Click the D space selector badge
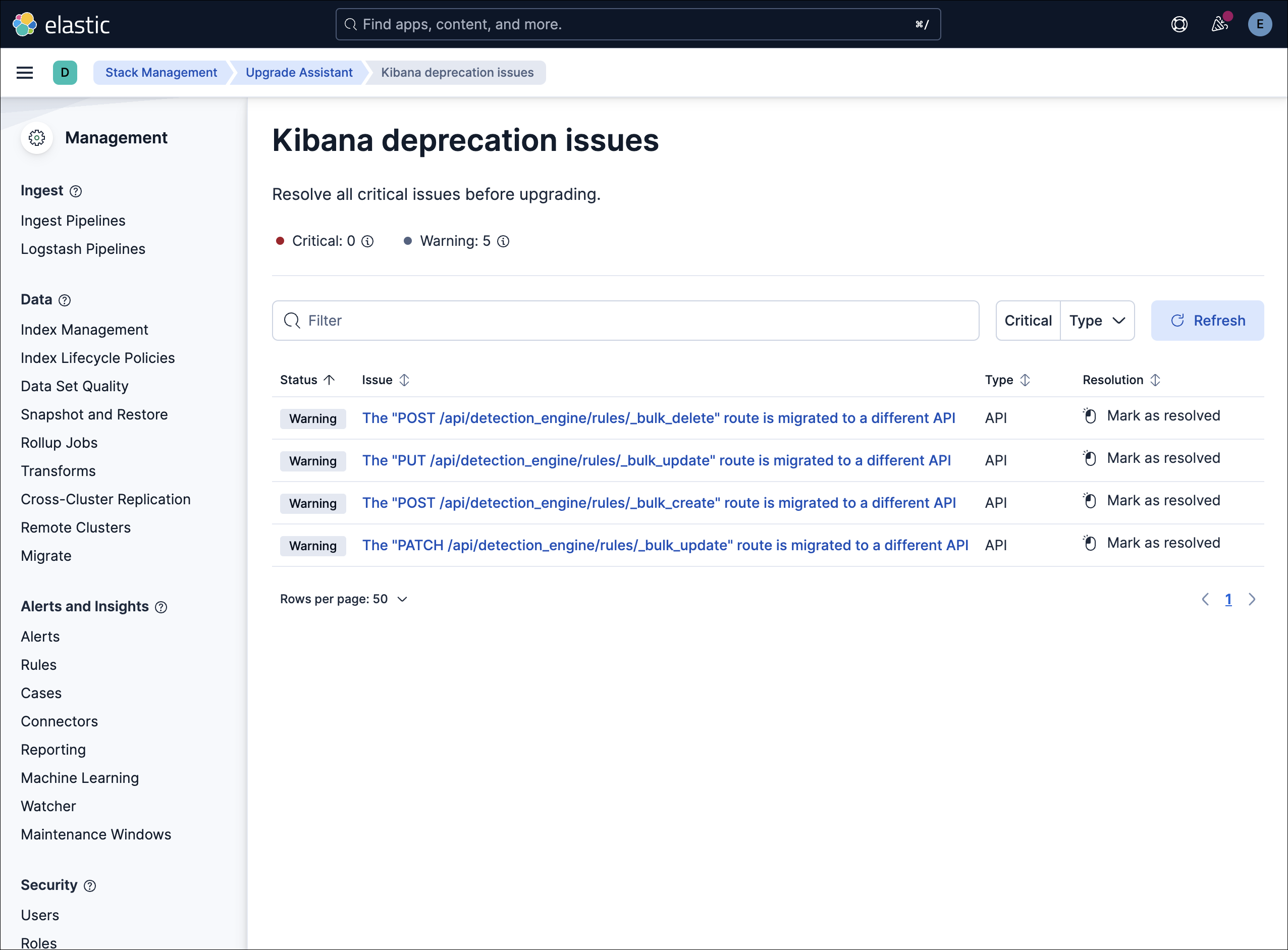The image size is (1288, 950). click(x=65, y=73)
